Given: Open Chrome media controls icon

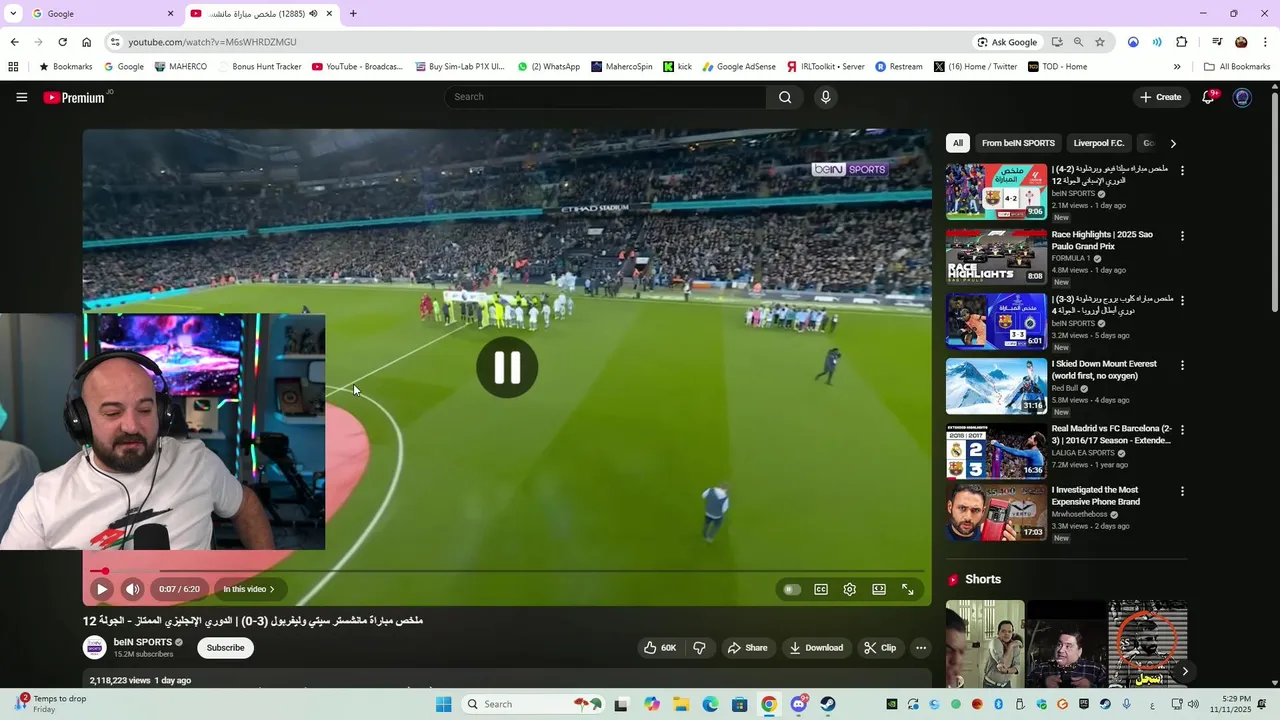Looking at the screenshot, I should (1217, 42).
